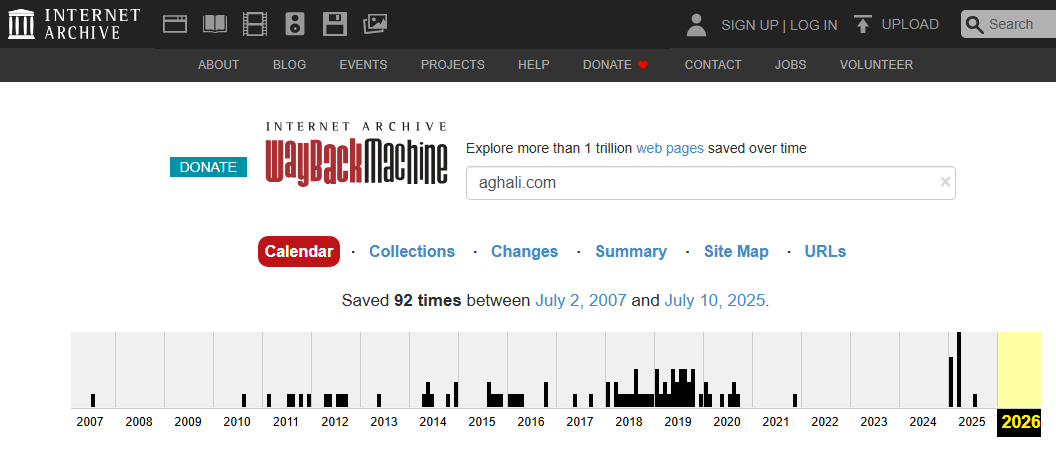Select the Calendar tab

coord(299,251)
